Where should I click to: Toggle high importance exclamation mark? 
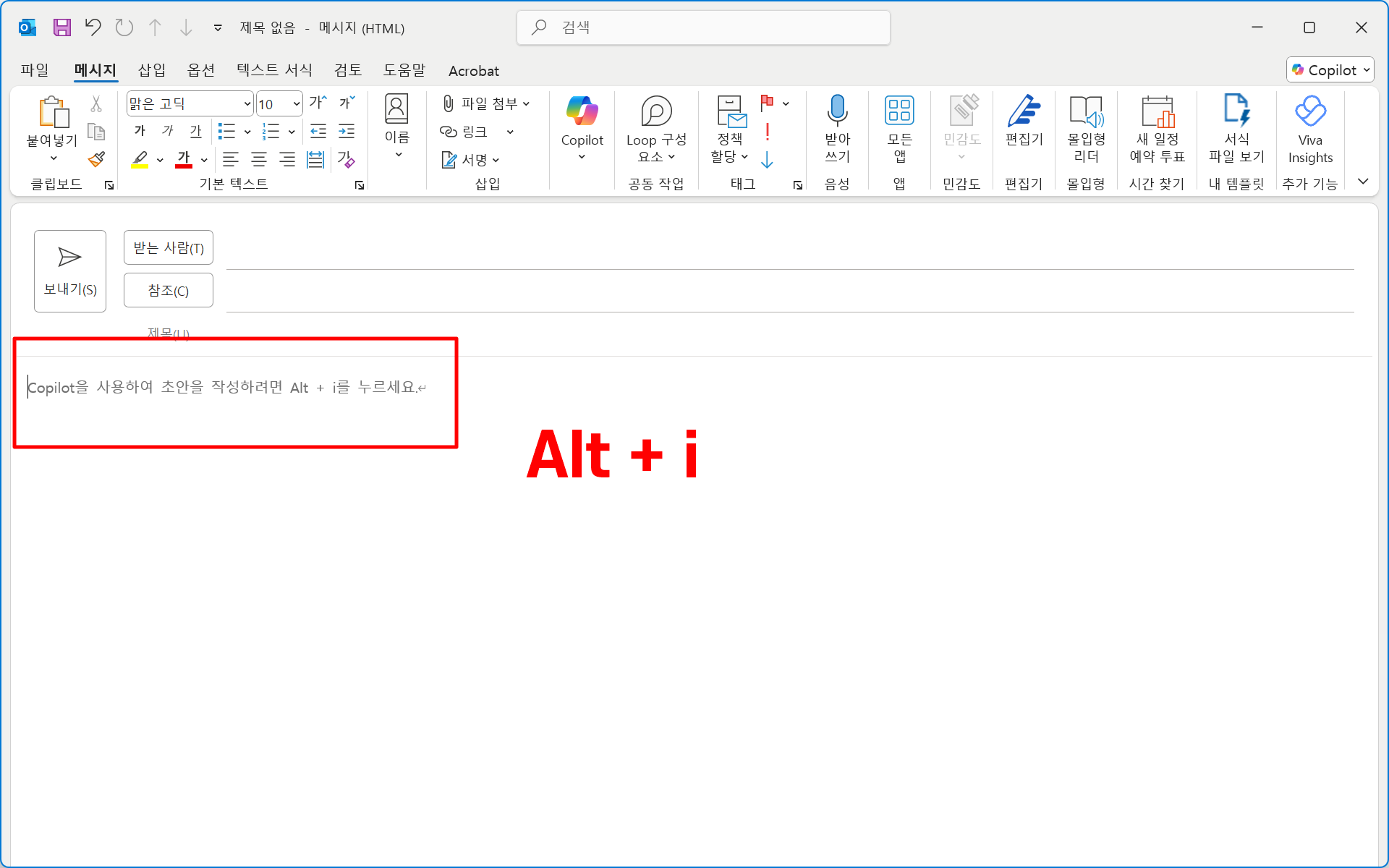[x=767, y=132]
